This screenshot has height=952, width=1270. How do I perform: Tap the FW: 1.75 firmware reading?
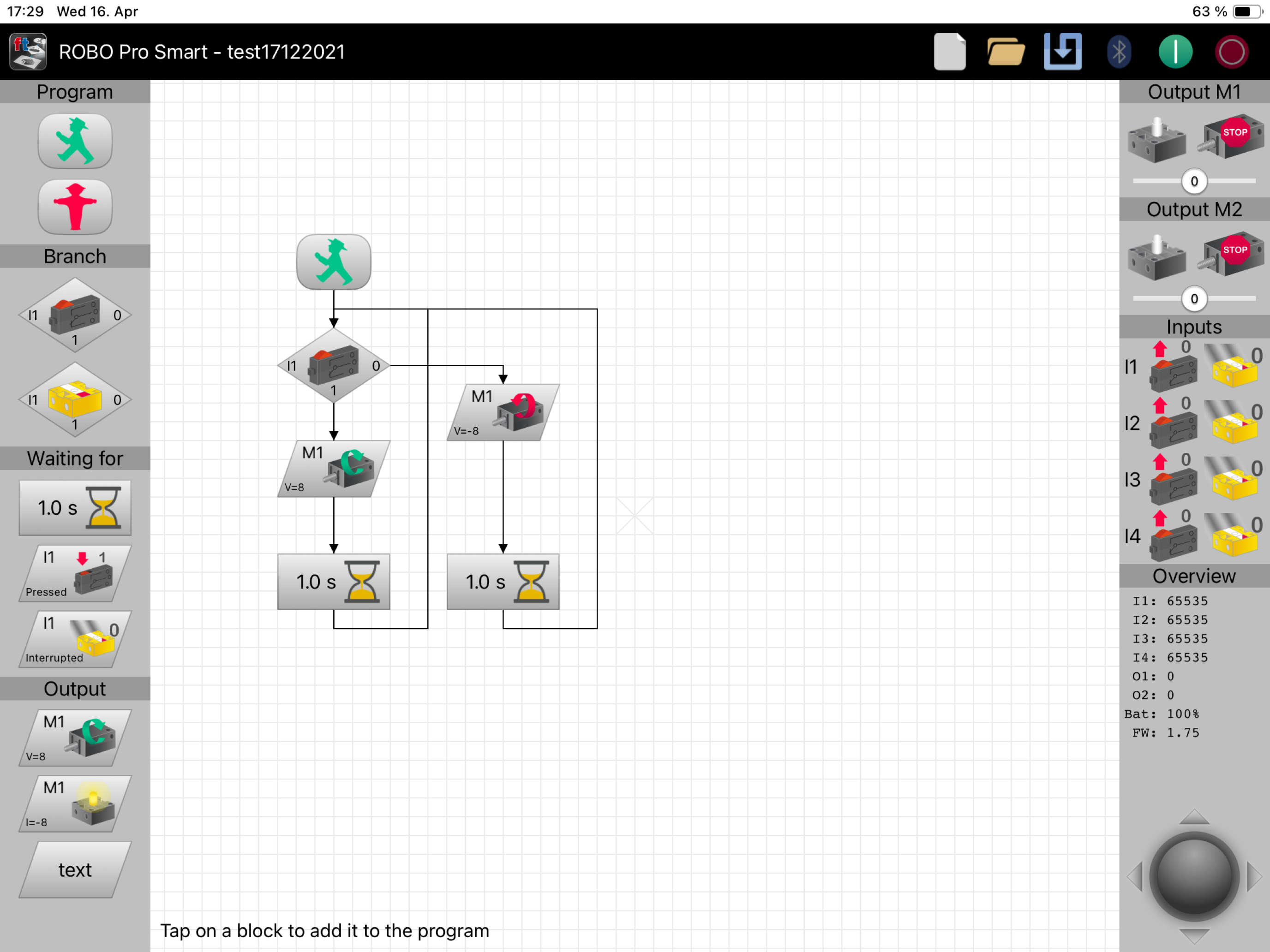pos(1166,733)
